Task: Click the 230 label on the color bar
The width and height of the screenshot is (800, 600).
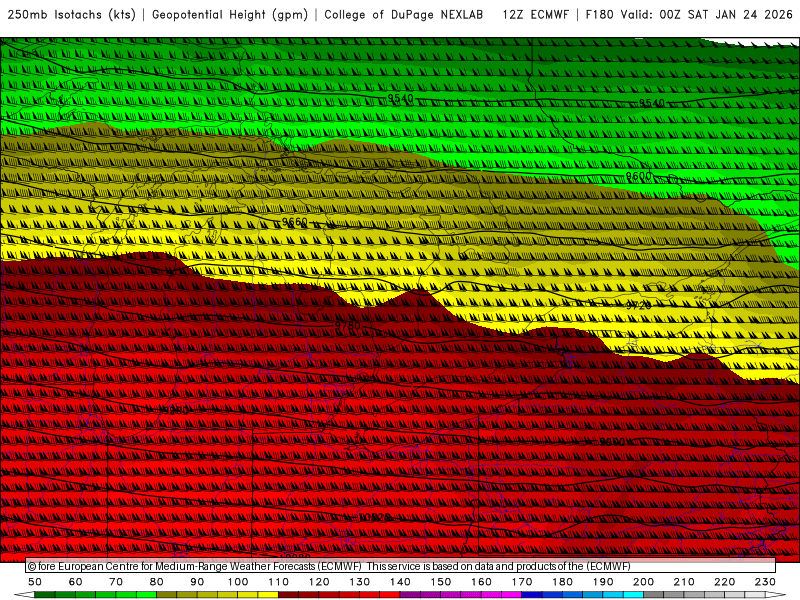Action: click(x=765, y=582)
